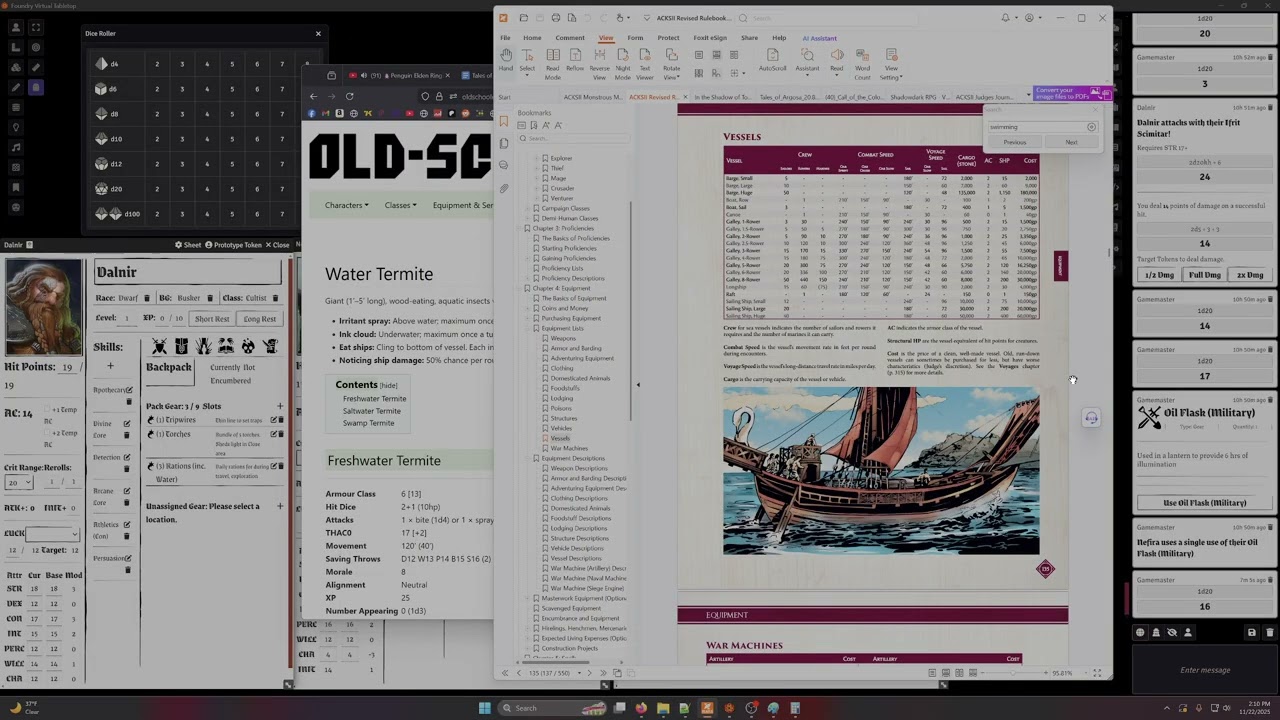Click the Long Rest button
1280x720 pixels.
tap(259, 319)
